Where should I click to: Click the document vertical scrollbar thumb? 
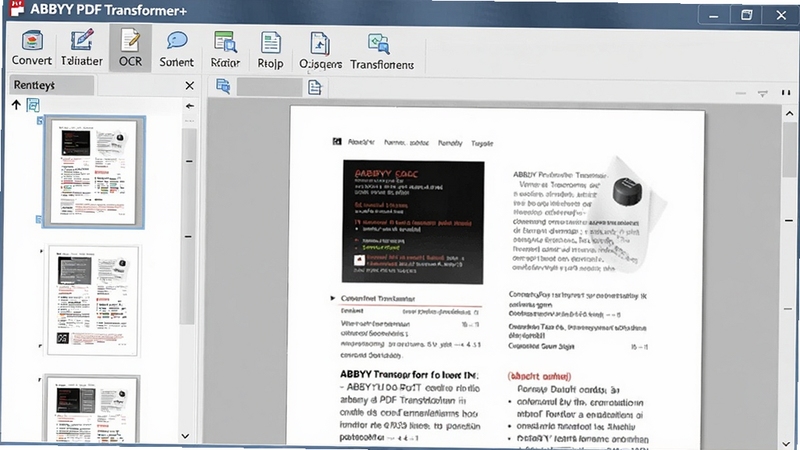click(x=790, y=151)
